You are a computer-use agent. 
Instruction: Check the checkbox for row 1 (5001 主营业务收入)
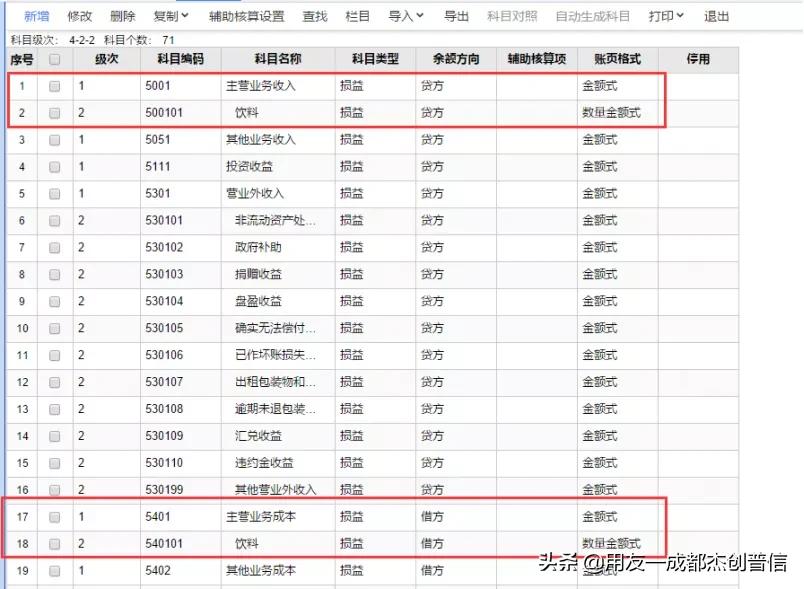coord(55,86)
